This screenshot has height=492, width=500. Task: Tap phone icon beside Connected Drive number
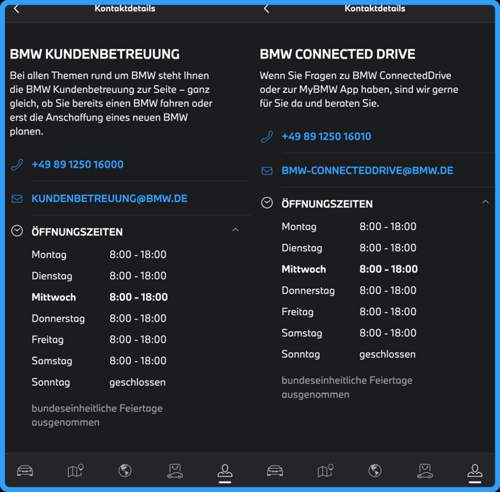tap(267, 137)
